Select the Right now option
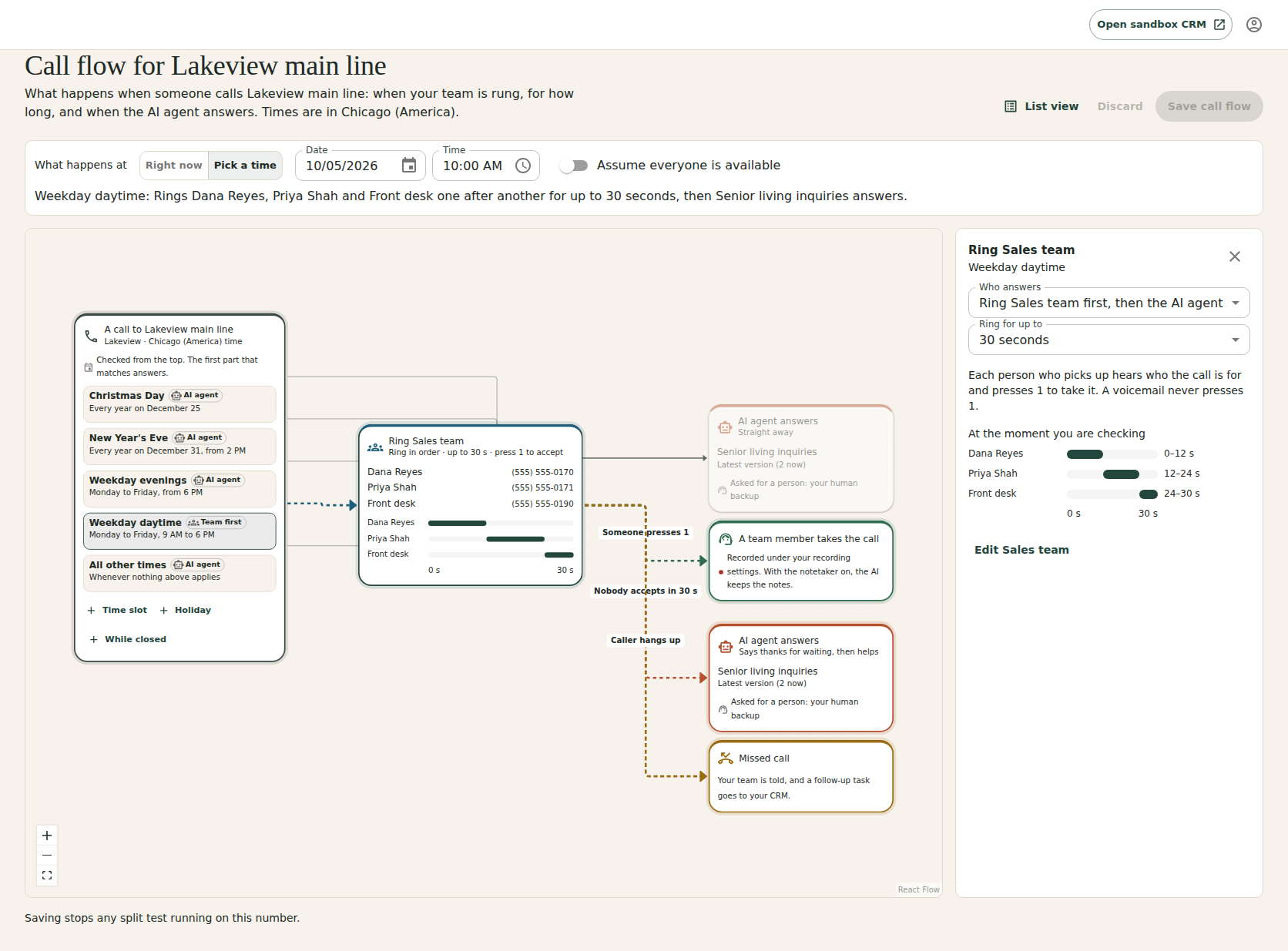The image size is (1288, 951). (x=174, y=166)
